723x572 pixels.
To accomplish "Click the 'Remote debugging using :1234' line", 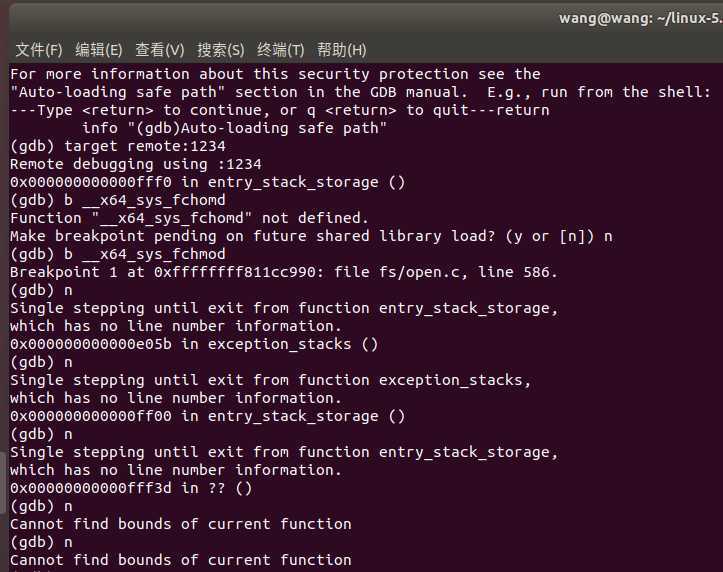I will [136, 164].
